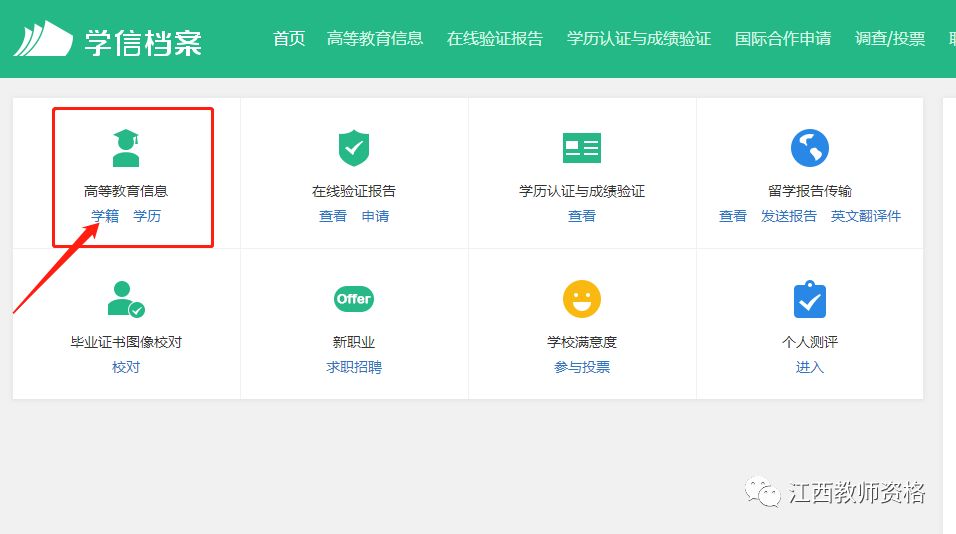Click the 求职招聘 link
956x534 pixels.
click(x=354, y=367)
